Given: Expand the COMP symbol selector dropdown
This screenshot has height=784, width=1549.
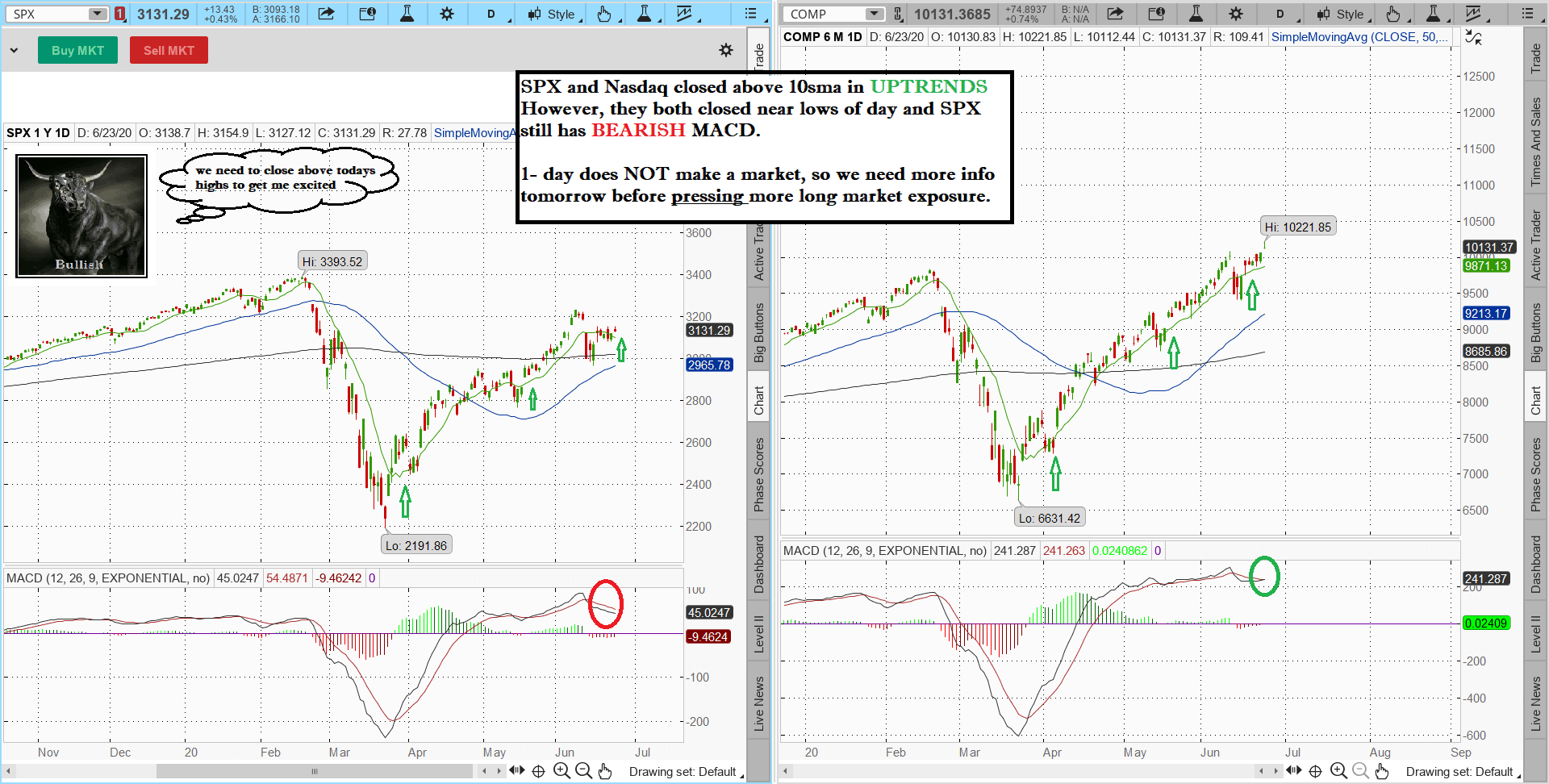Looking at the screenshot, I should click(874, 14).
